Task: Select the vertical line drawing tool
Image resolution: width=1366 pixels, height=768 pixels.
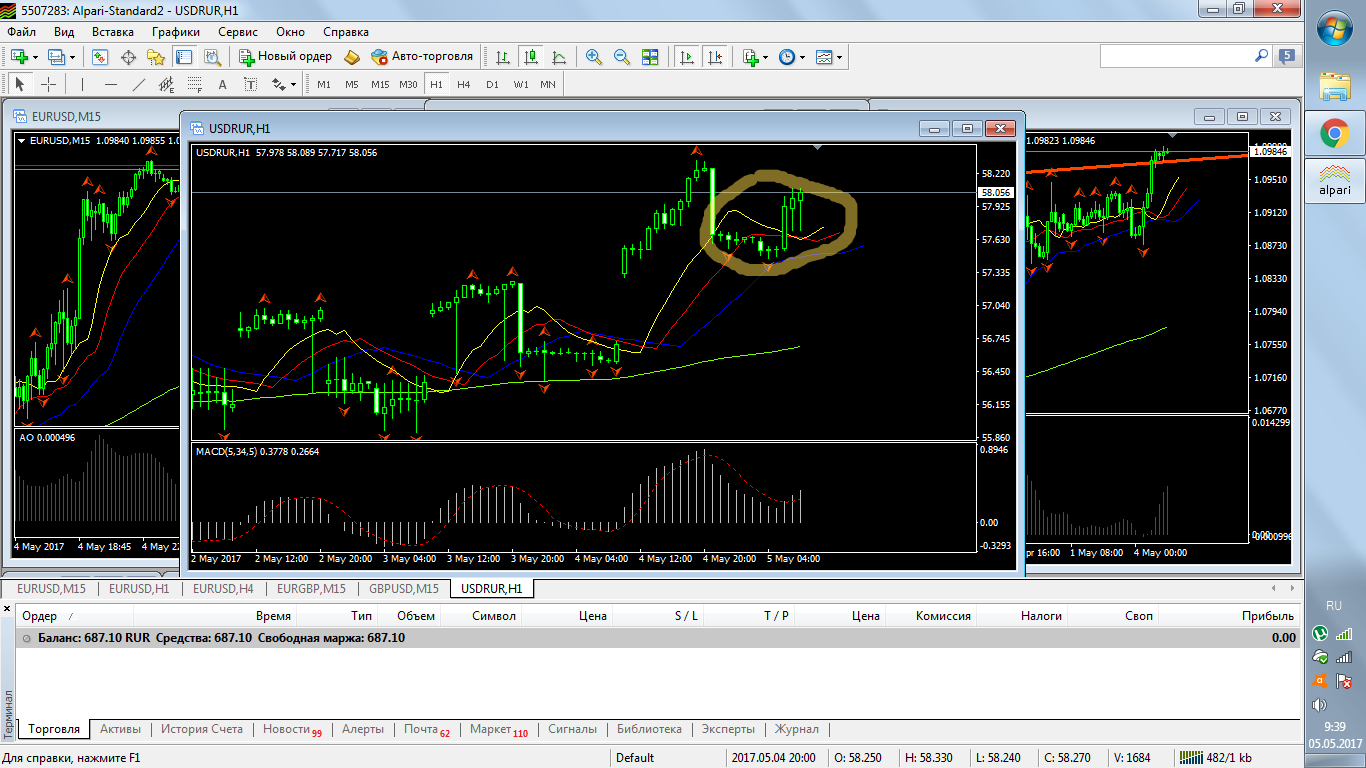Action: pos(83,84)
